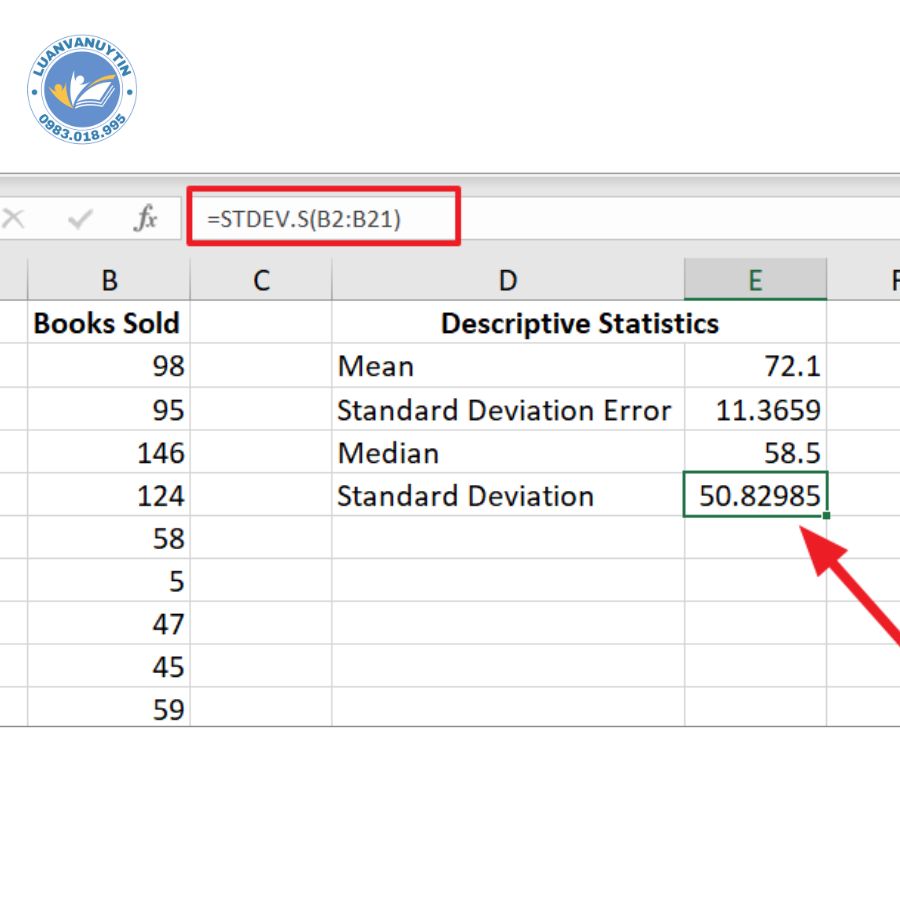Click the Books Sold header cell
Screen dimensions: 900x900
pyautogui.click(x=108, y=323)
